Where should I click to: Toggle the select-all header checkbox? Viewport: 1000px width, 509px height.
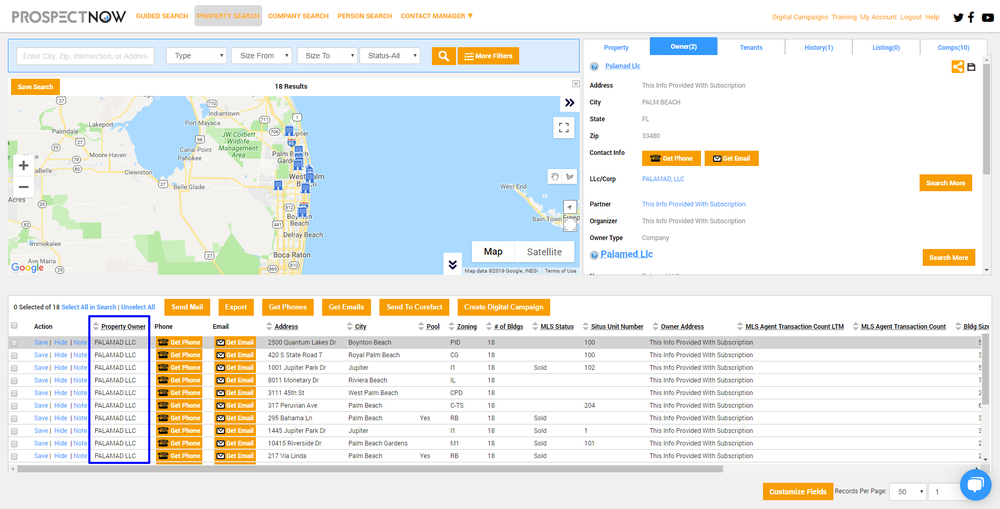tap(15, 325)
